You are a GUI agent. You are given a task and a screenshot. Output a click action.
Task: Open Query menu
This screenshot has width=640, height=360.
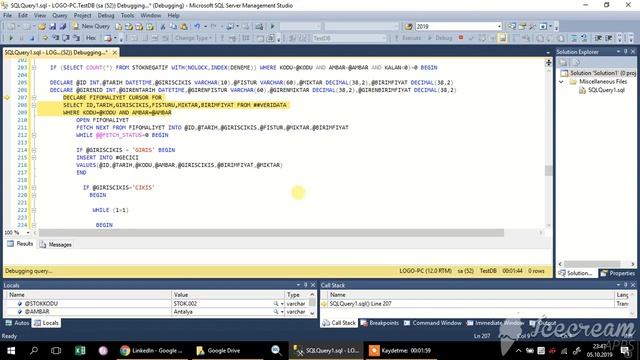tap(60, 16)
